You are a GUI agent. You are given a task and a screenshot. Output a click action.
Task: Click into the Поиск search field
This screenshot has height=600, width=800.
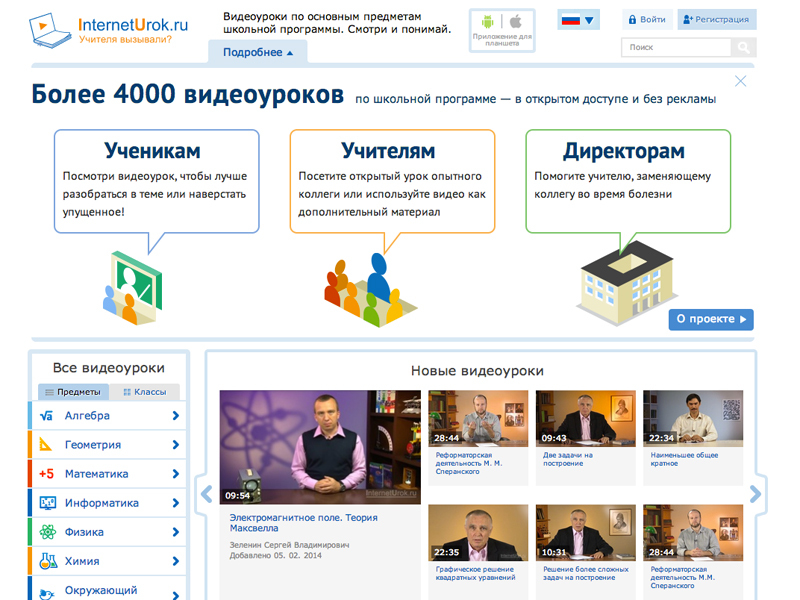676,47
